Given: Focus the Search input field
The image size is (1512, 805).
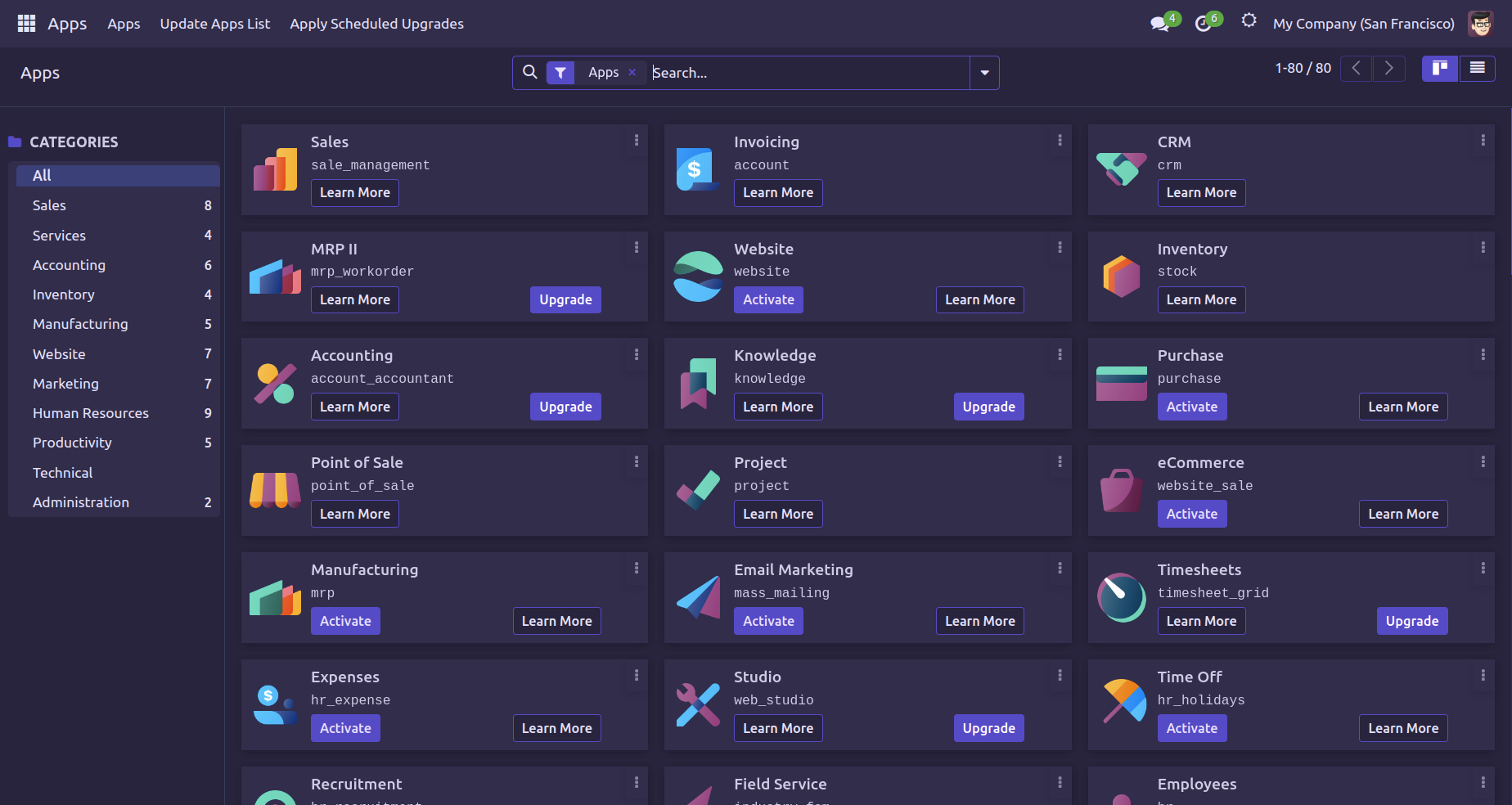Looking at the screenshot, I should 808,73.
